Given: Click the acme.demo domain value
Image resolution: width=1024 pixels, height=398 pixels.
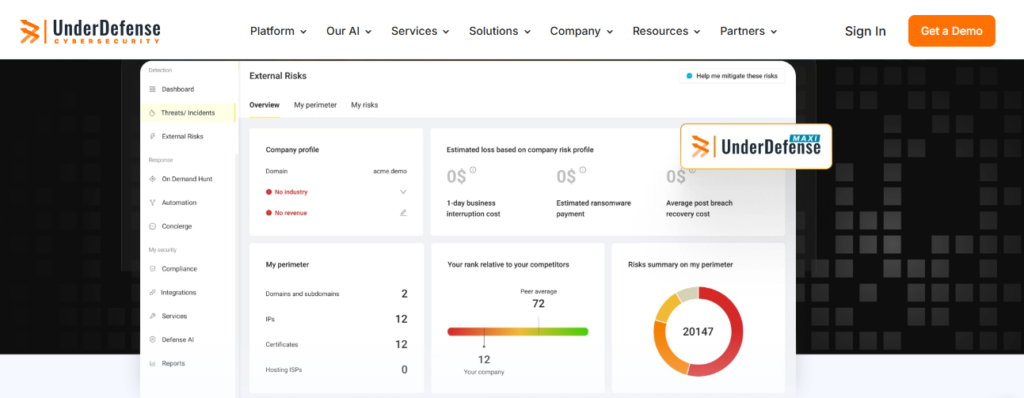Looking at the screenshot, I should 390,171.
